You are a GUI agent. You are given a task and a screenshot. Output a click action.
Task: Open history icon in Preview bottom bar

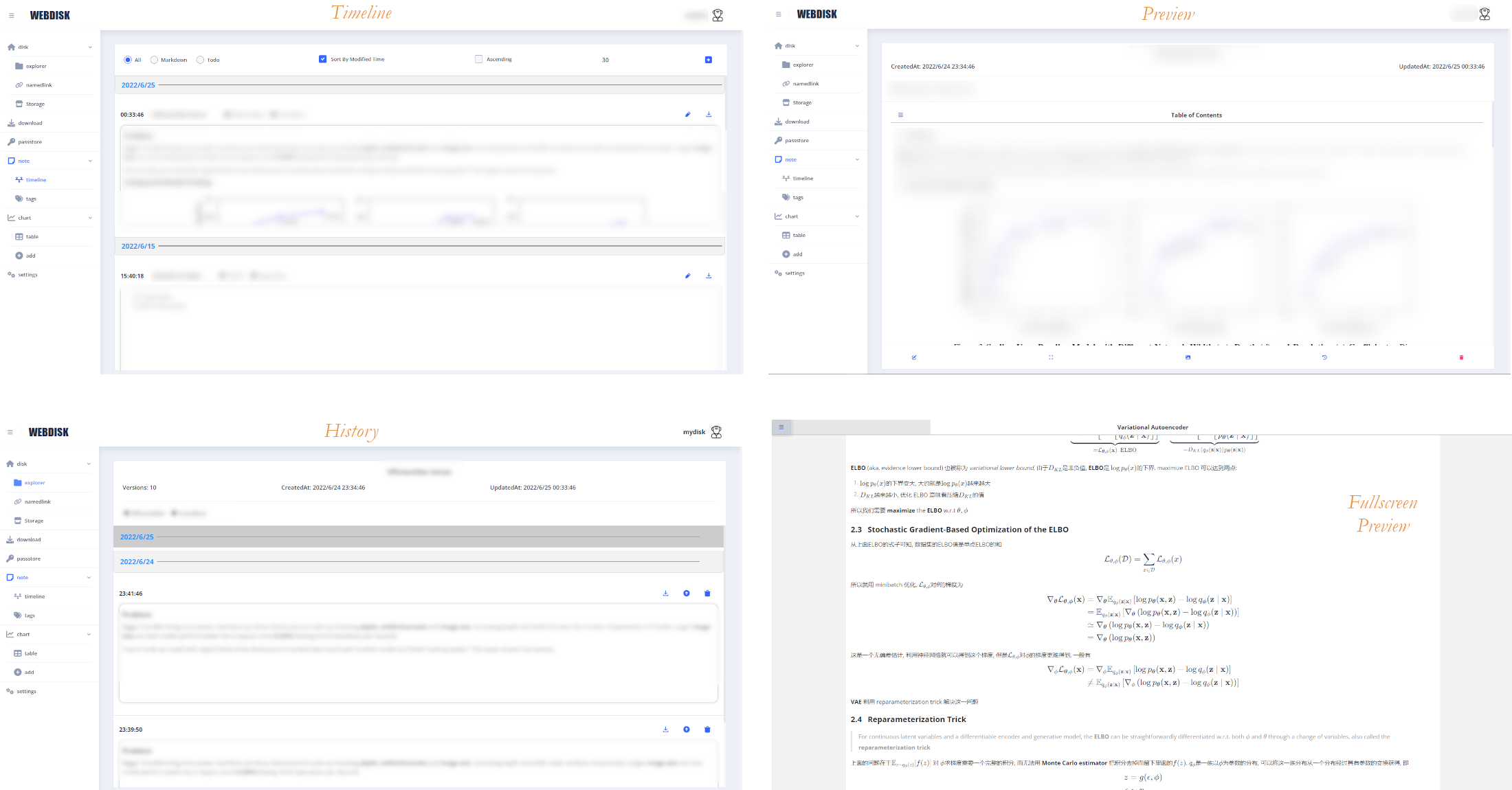[1324, 358]
